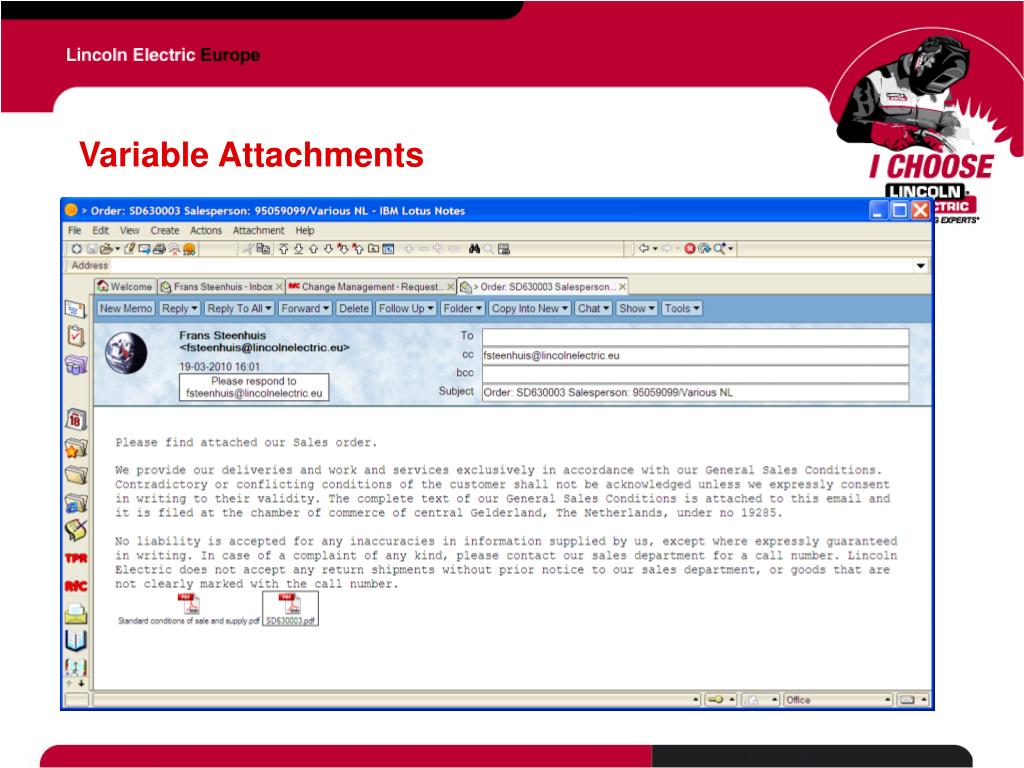Click the Please respond to box
Screen dimensions: 1024x768
point(254,387)
